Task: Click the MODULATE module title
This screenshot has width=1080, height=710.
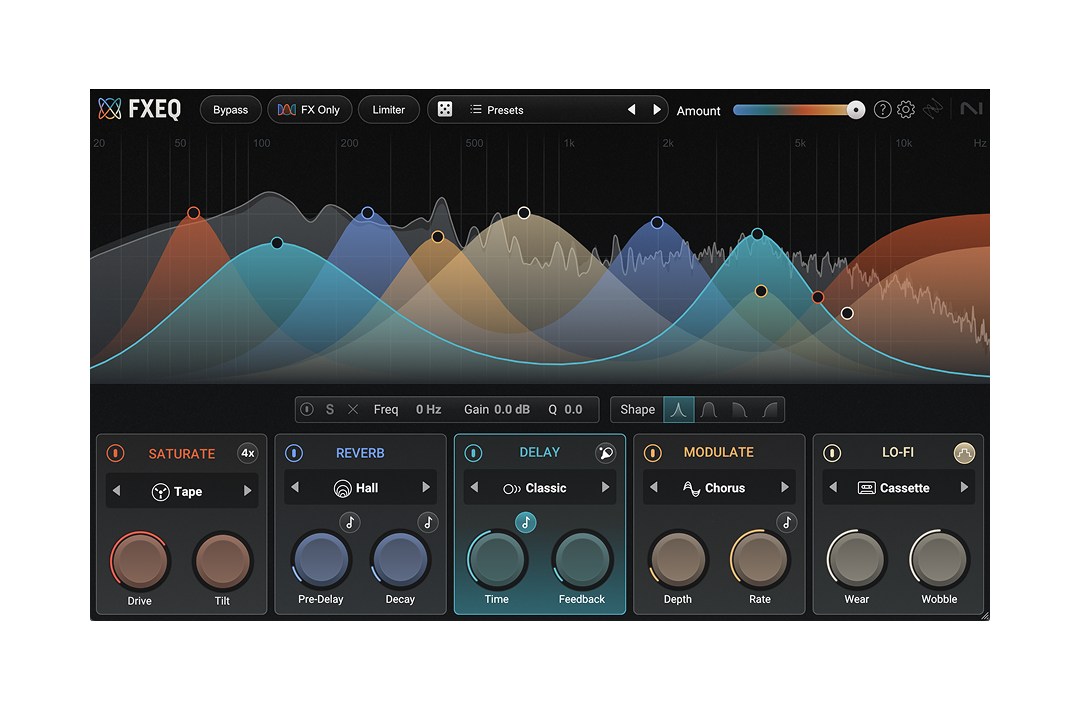Action: [718, 452]
